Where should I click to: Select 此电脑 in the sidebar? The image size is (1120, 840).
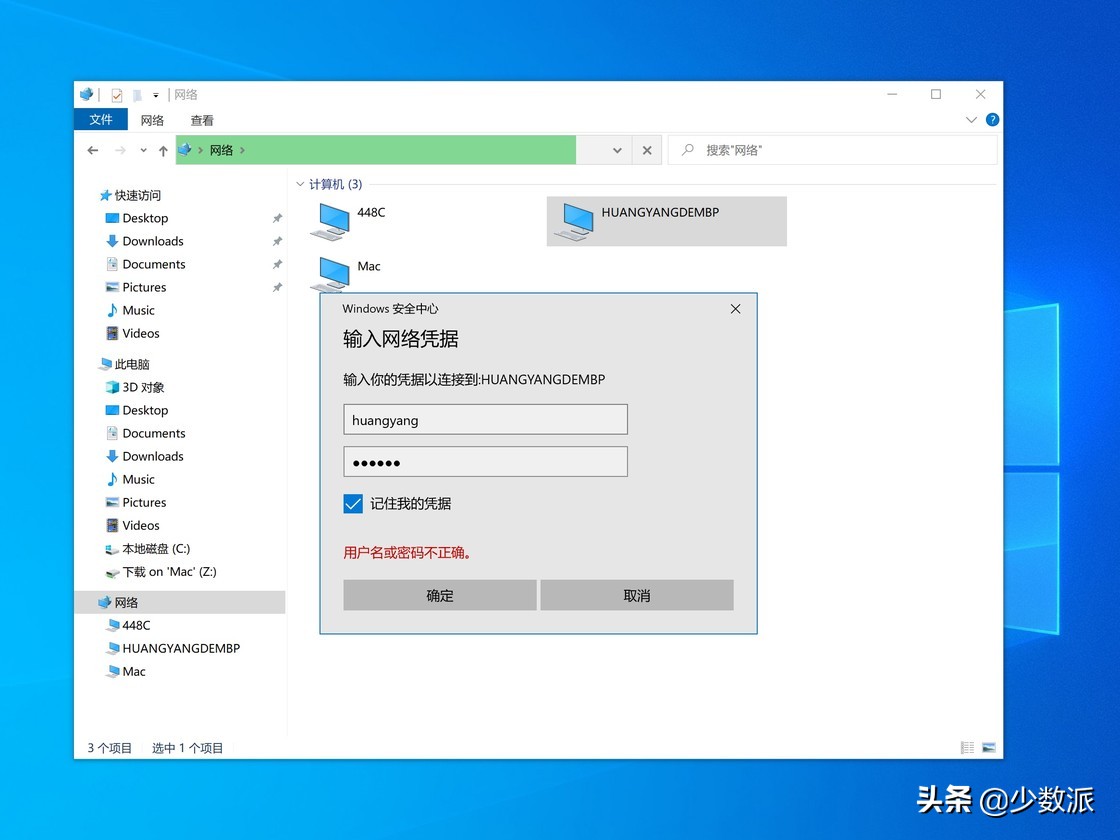(x=125, y=364)
